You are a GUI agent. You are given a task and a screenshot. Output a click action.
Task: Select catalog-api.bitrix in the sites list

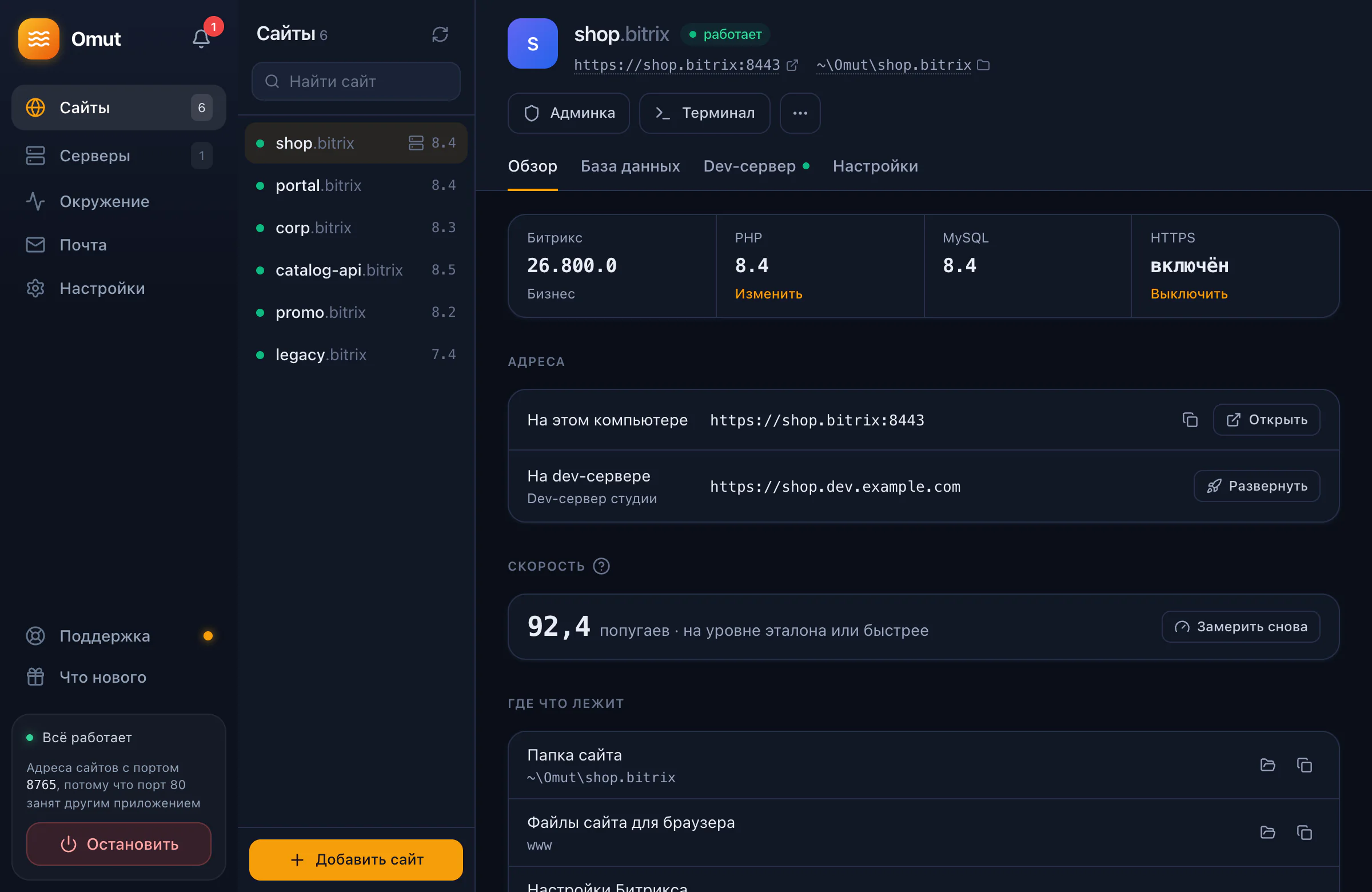[356, 270]
